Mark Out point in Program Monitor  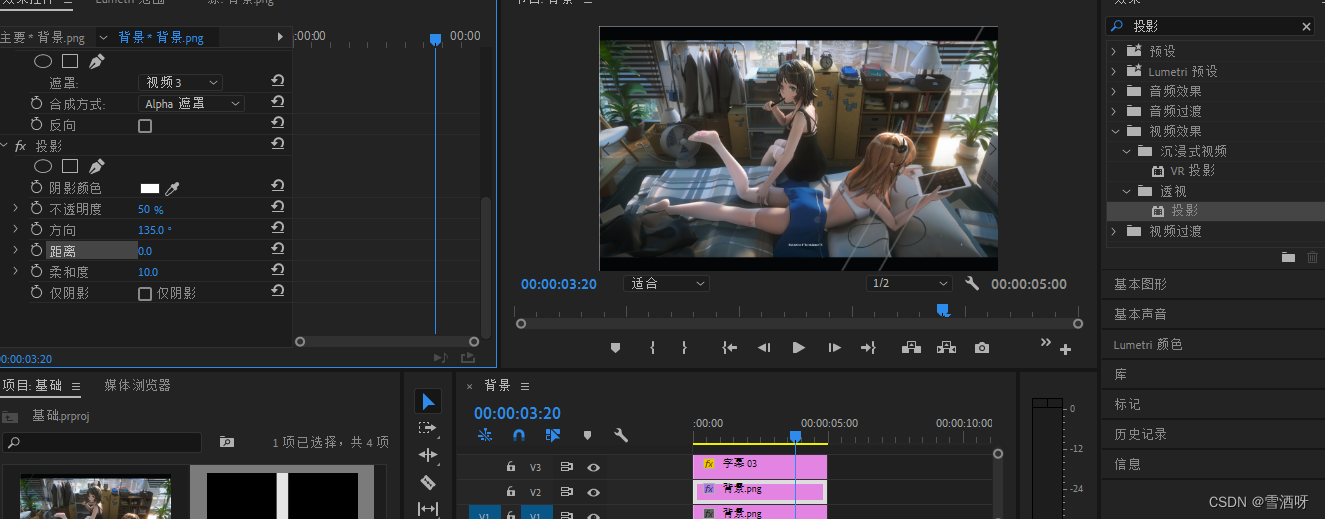pyautogui.click(x=684, y=348)
